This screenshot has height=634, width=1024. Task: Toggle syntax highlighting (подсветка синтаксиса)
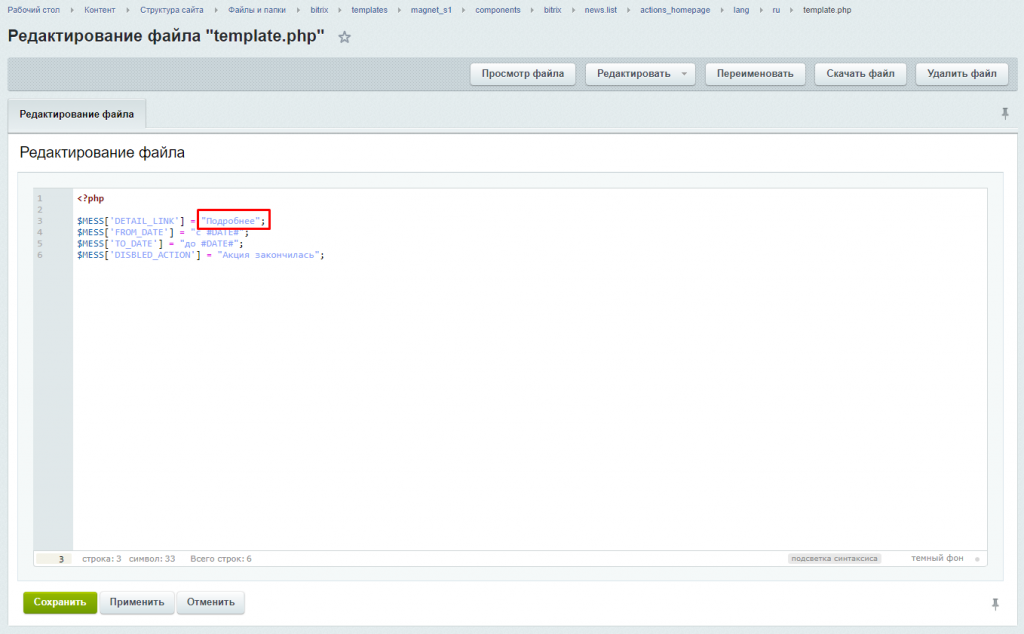pyautogui.click(x=834, y=558)
